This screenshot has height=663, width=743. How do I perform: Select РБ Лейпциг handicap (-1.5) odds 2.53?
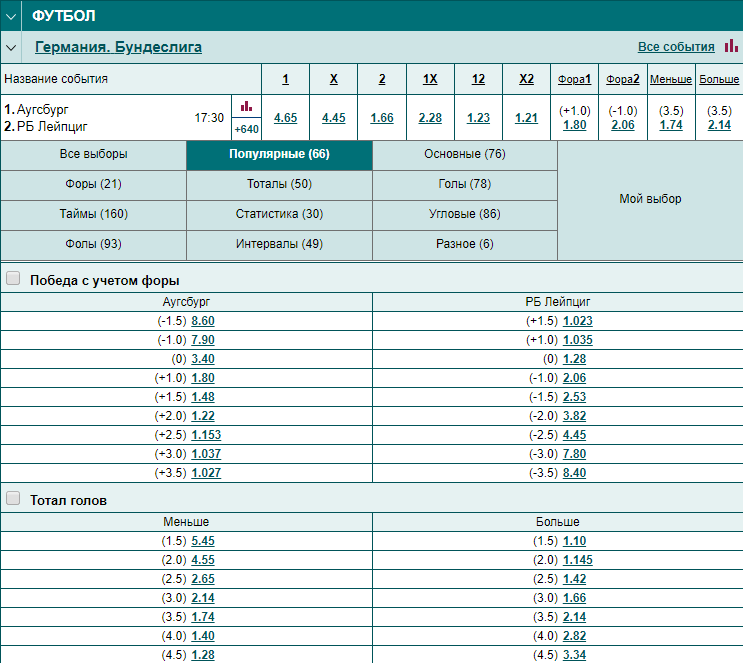(x=574, y=397)
